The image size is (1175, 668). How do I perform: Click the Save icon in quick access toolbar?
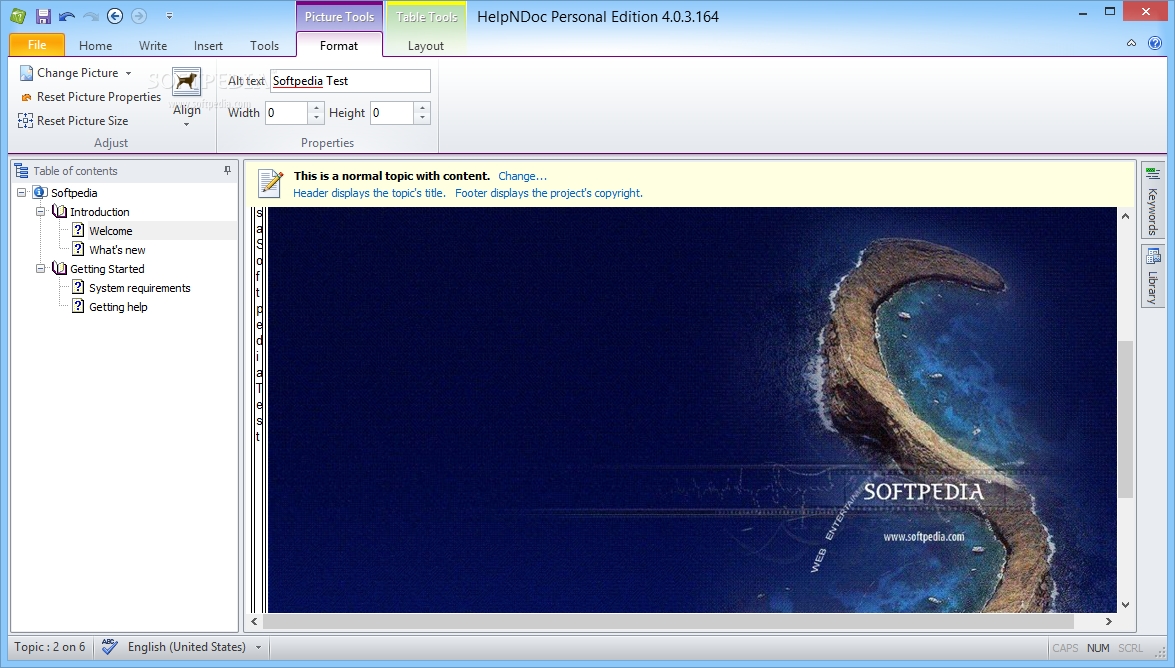43,15
